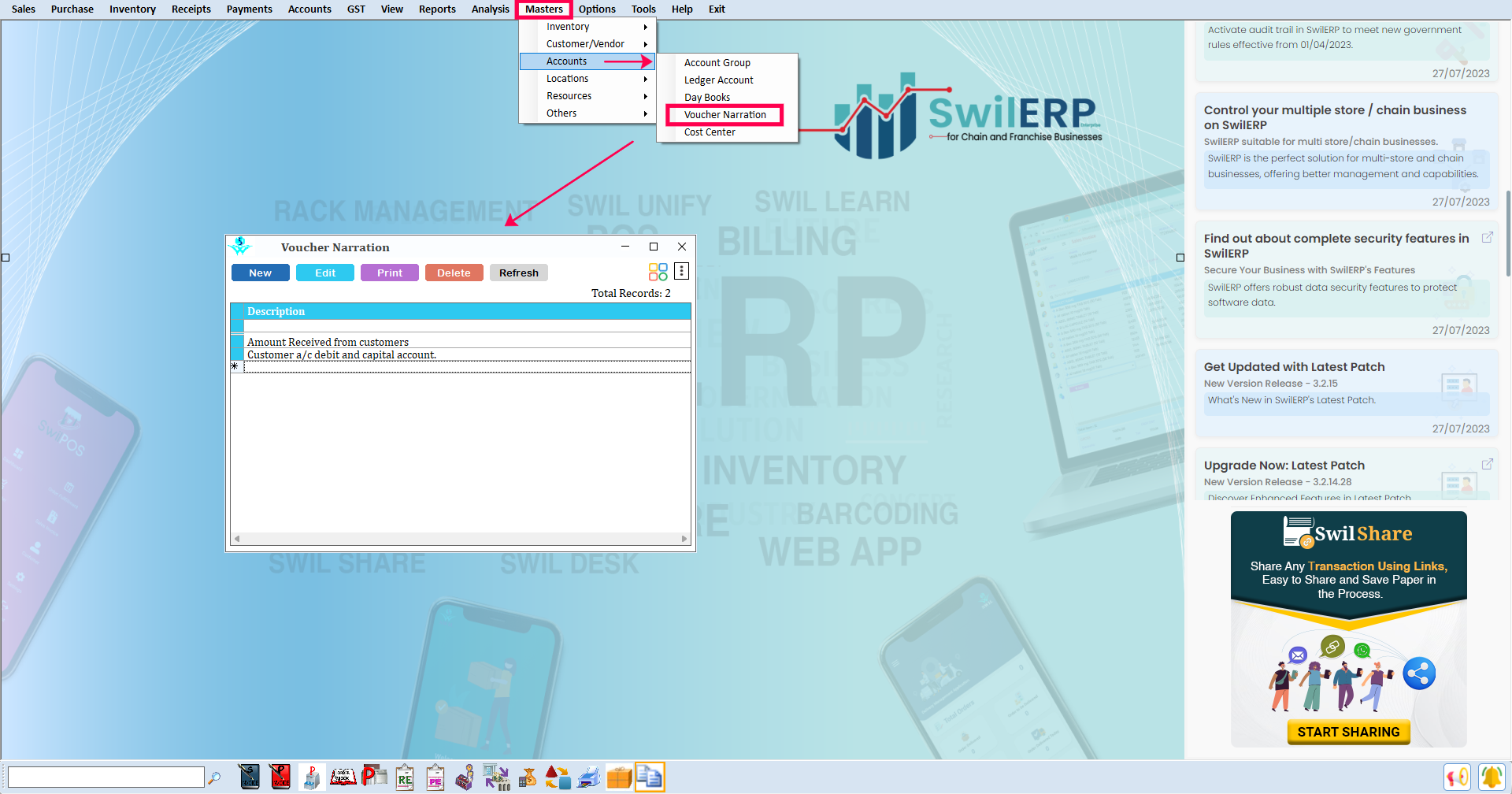Click the Print button
Viewport: 1512px width, 794px height.
[390, 273]
